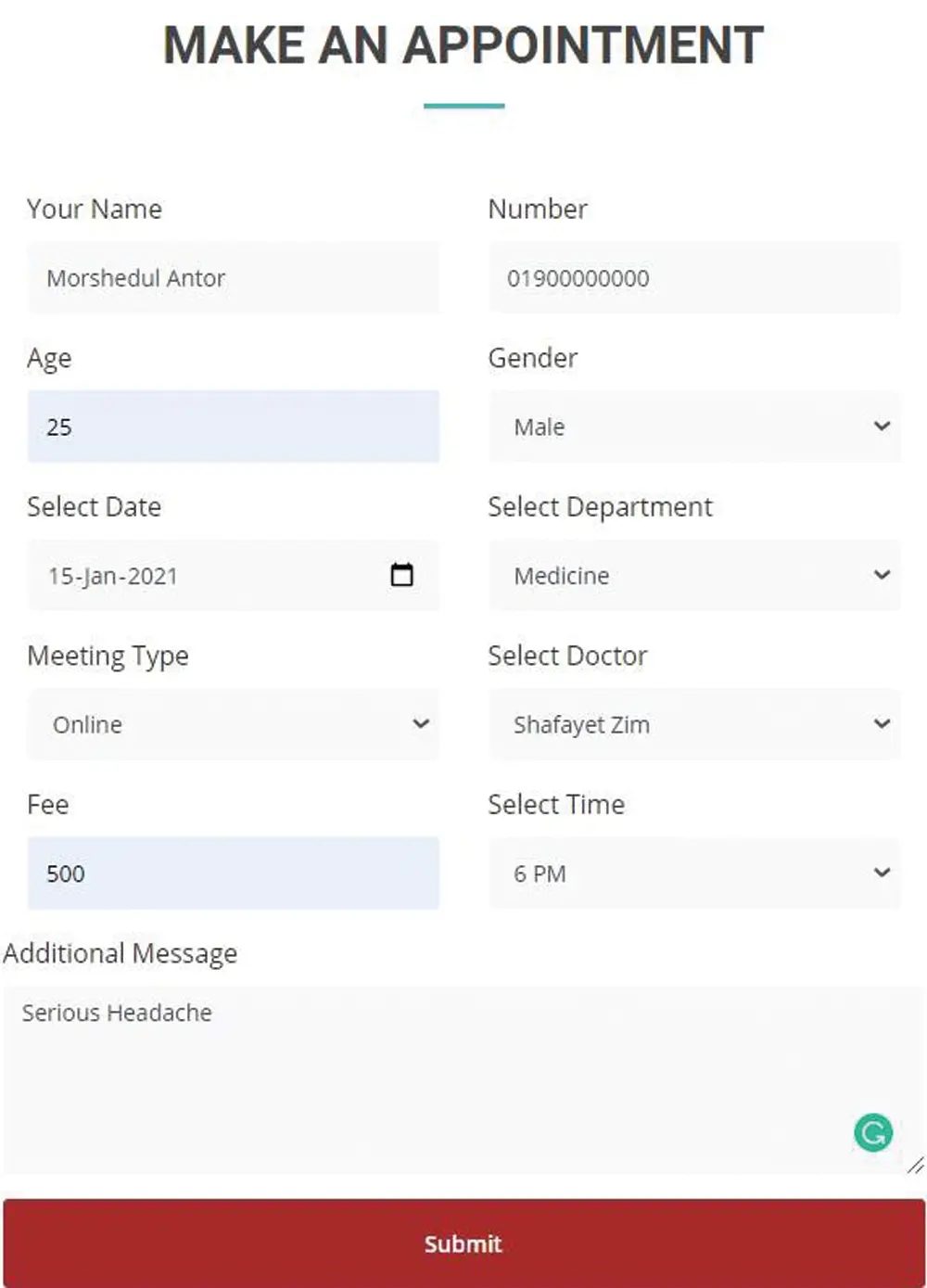Open the calendar picker icon in Select Date

(401, 575)
